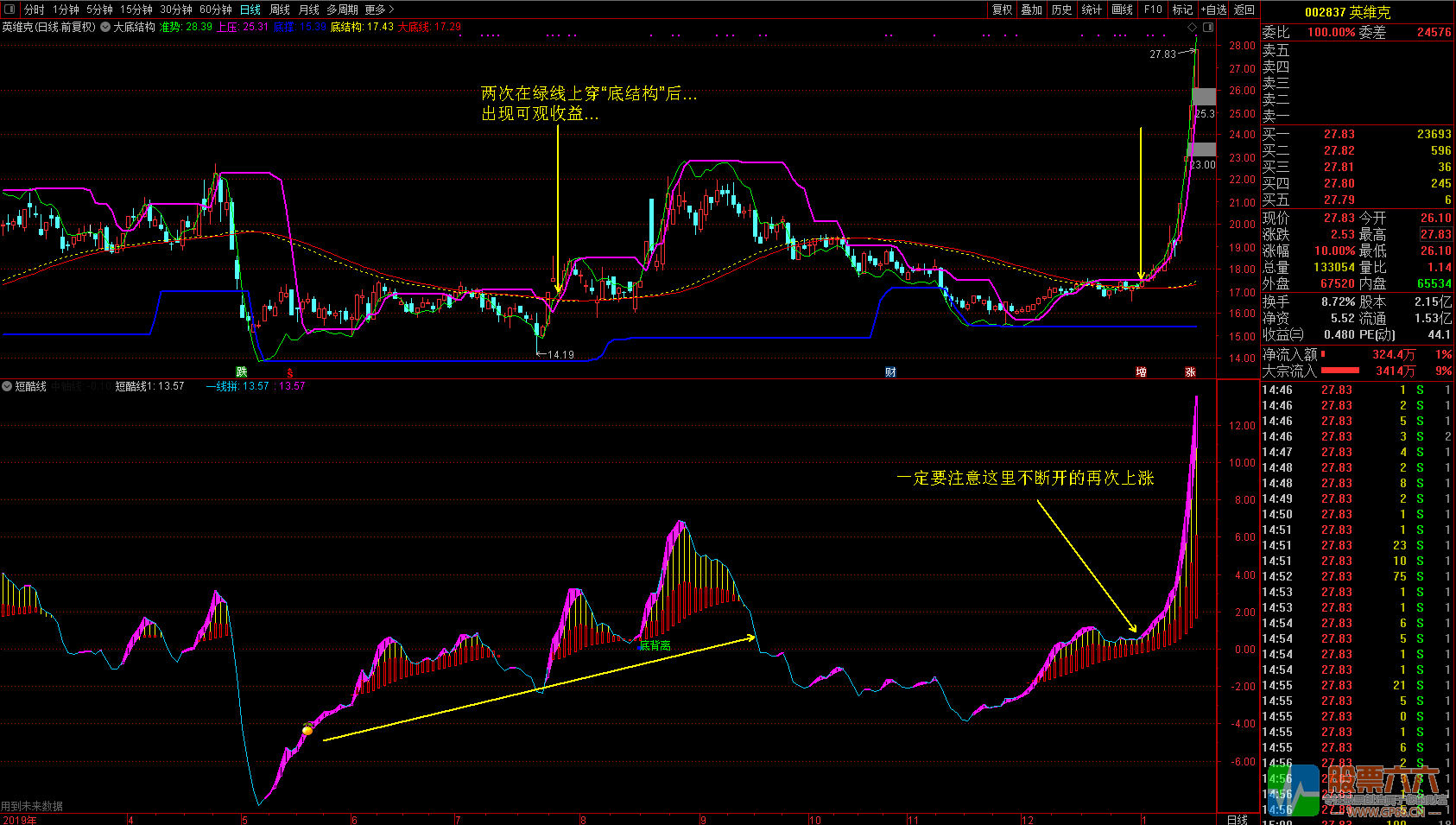Click the red '涨' event marker

click(x=1190, y=371)
